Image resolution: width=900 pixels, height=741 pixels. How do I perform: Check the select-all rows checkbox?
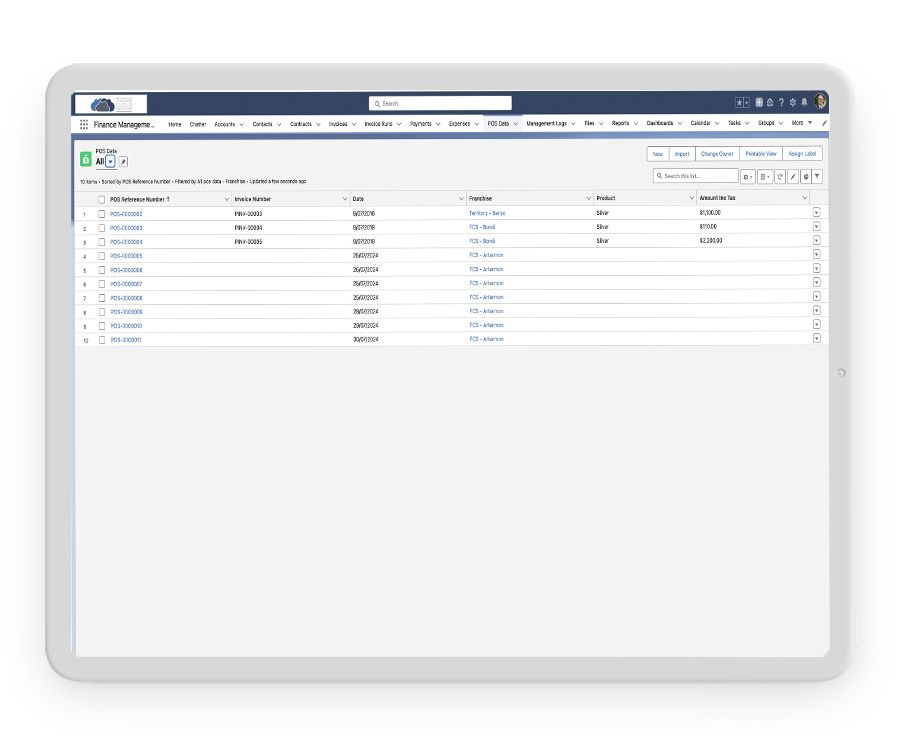101,199
